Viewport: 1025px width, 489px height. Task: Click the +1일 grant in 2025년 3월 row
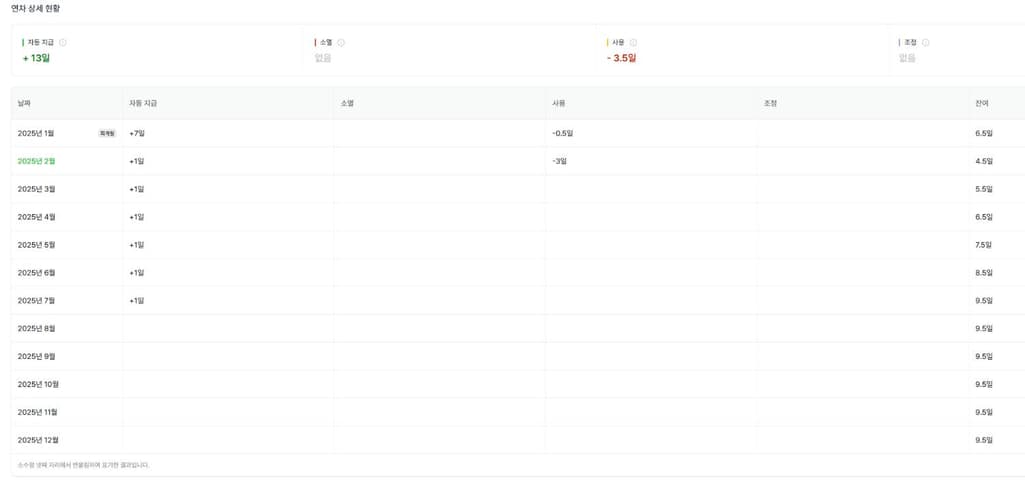[137, 189]
